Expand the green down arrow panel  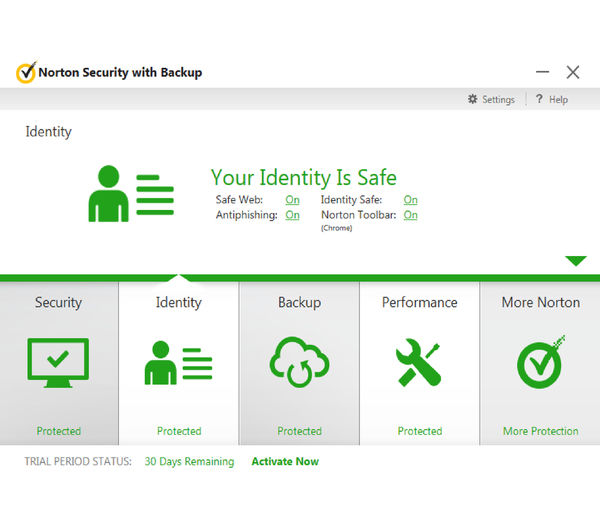pos(576,261)
